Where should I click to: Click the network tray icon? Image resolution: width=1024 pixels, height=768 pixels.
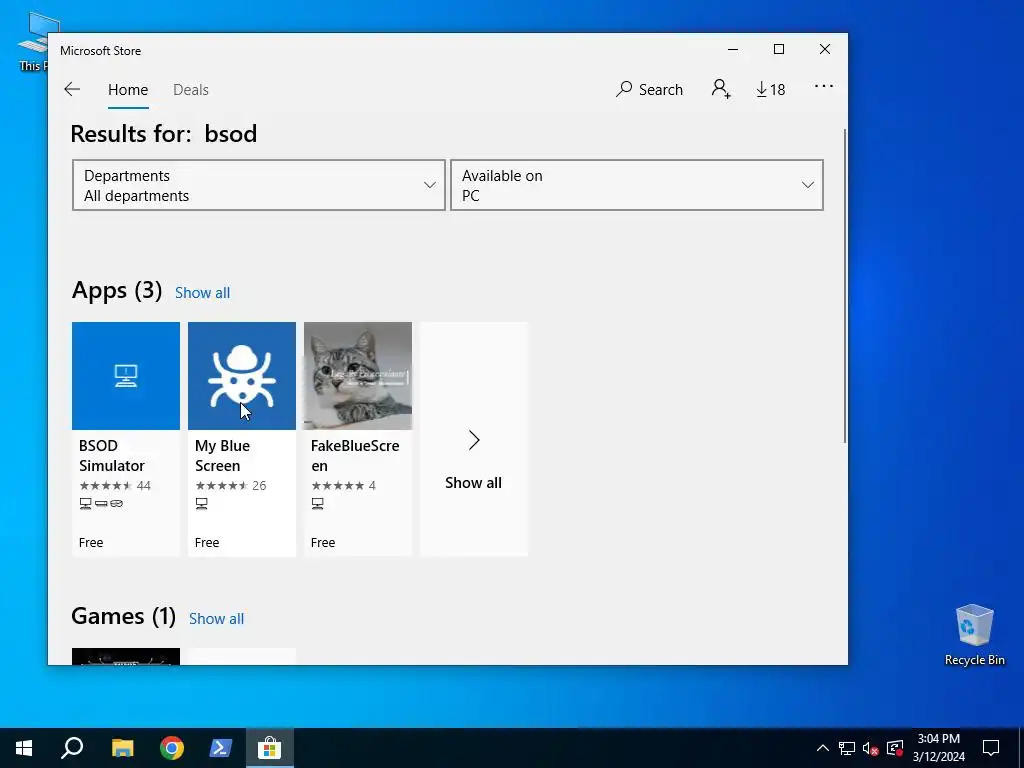click(x=847, y=748)
